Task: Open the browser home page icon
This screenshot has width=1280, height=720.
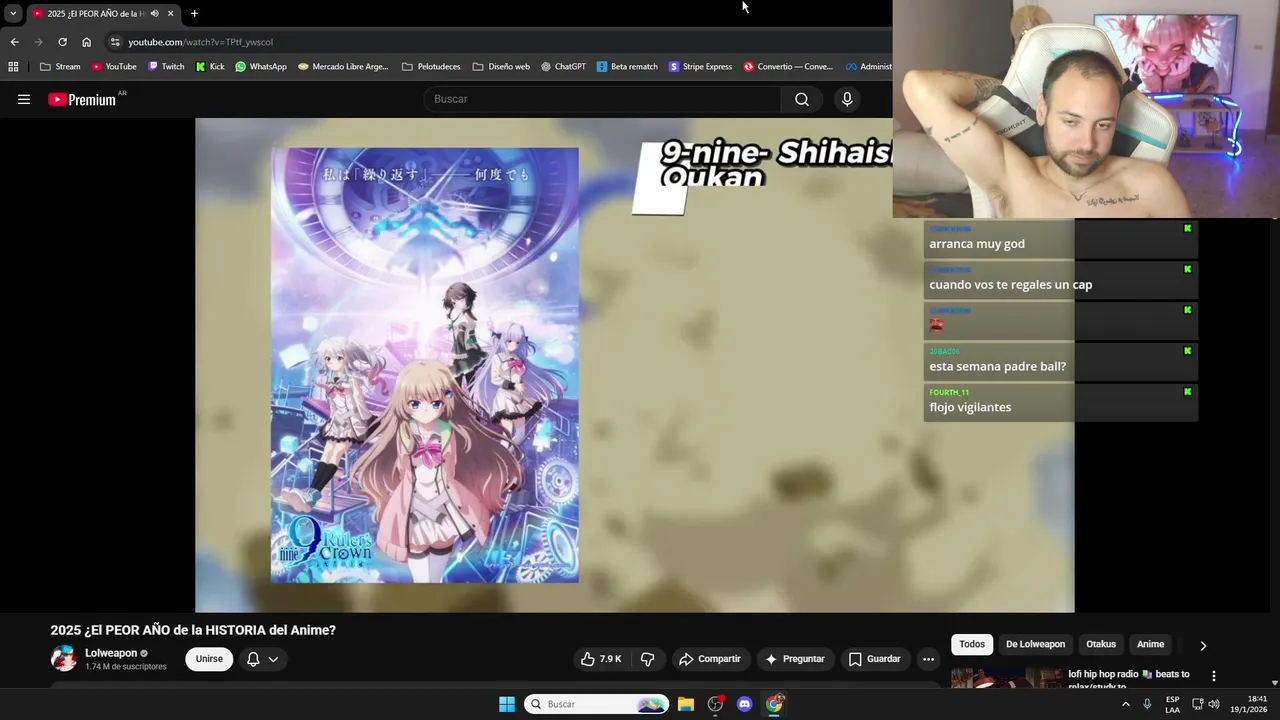Action: [x=86, y=42]
